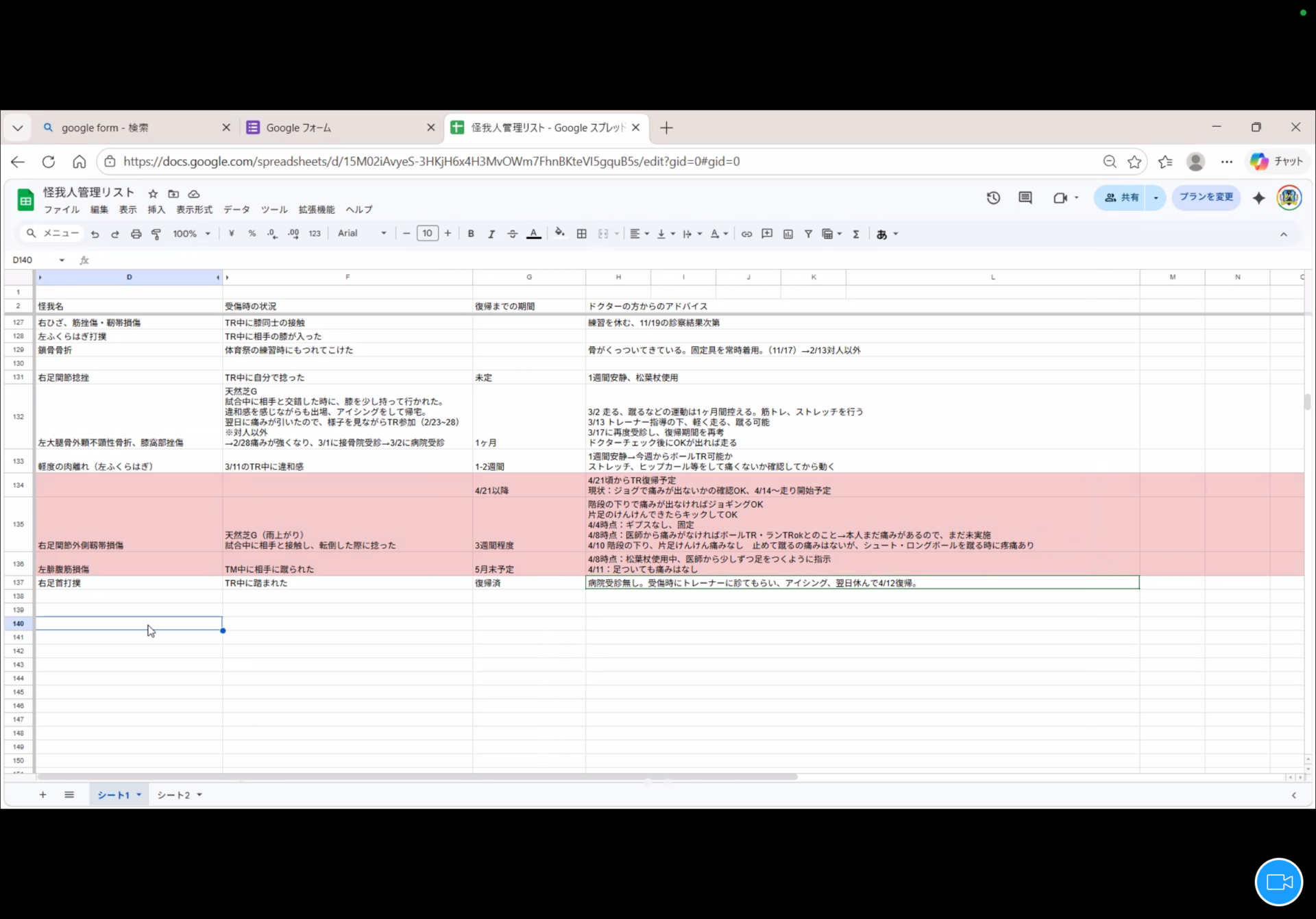Open the データ menu
1316x919 pixels.
[x=236, y=210]
